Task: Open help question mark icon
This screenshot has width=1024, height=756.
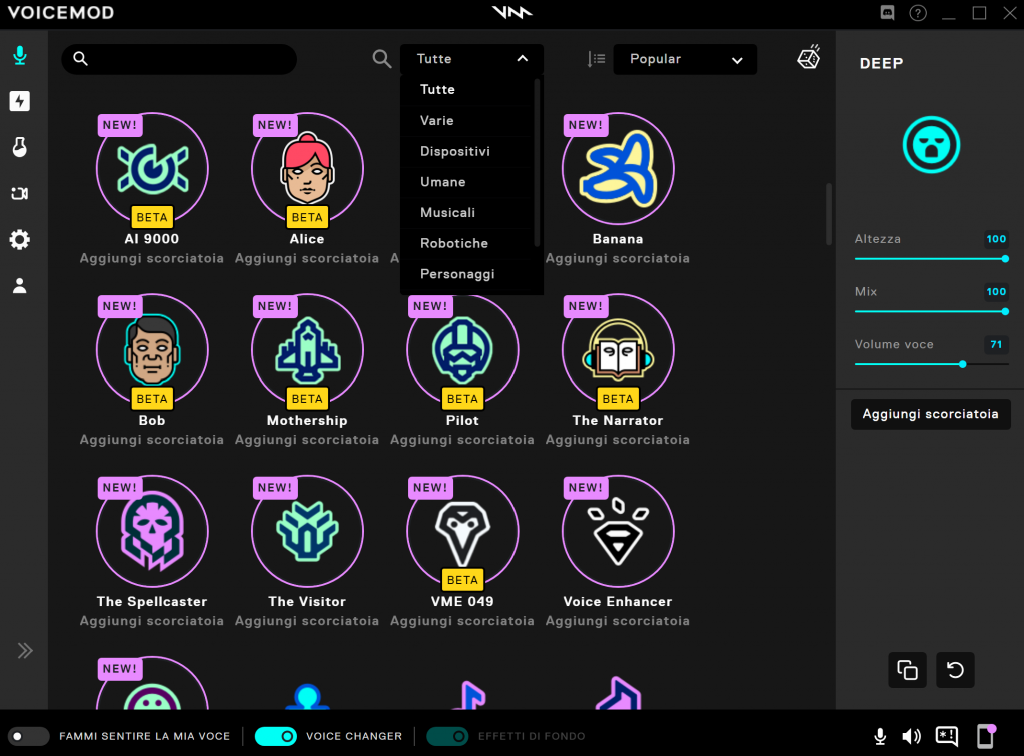Action: (x=918, y=13)
